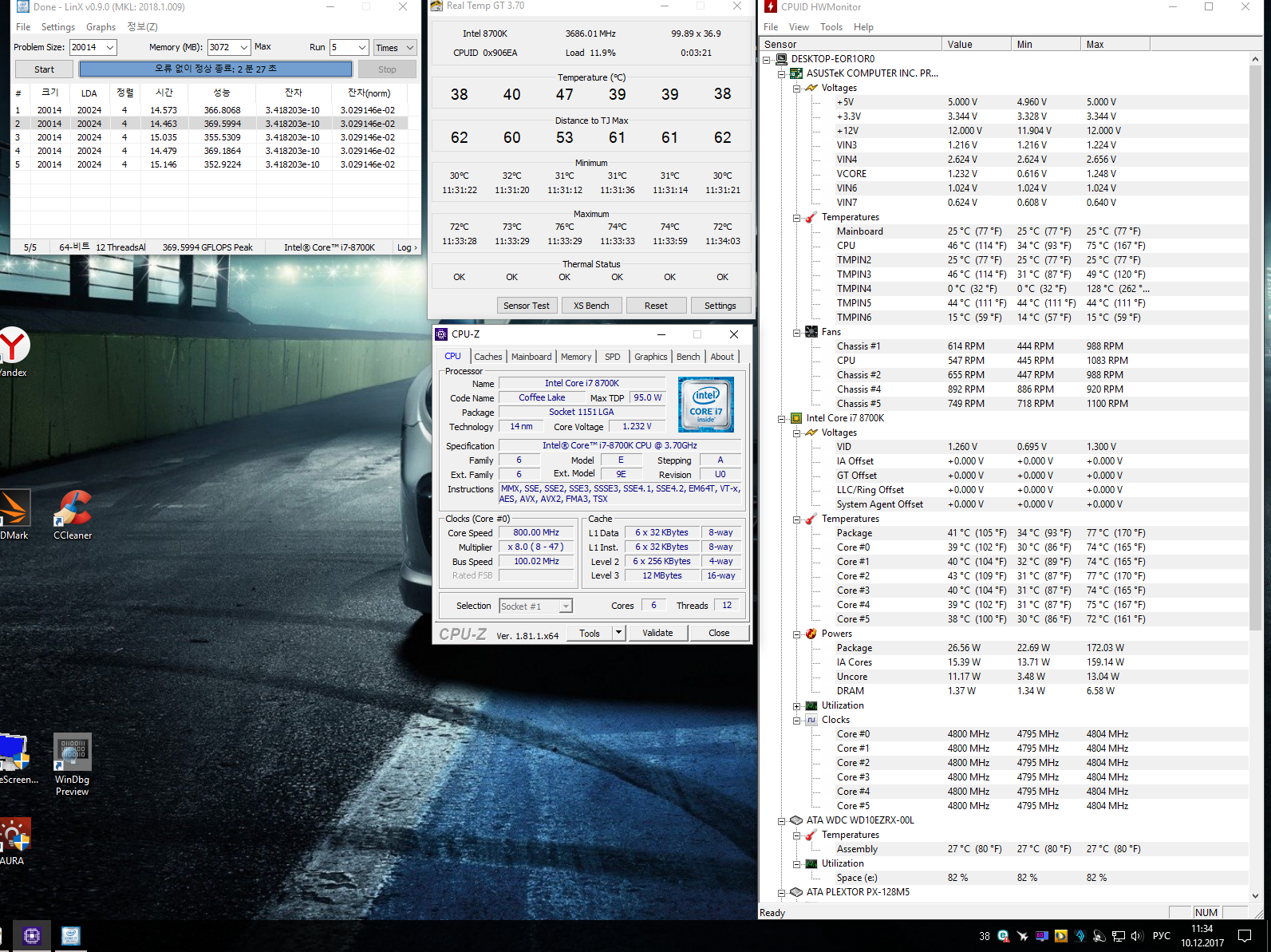
Task: Click the volume speaker icon in system tray
Action: pyautogui.click(x=1137, y=936)
